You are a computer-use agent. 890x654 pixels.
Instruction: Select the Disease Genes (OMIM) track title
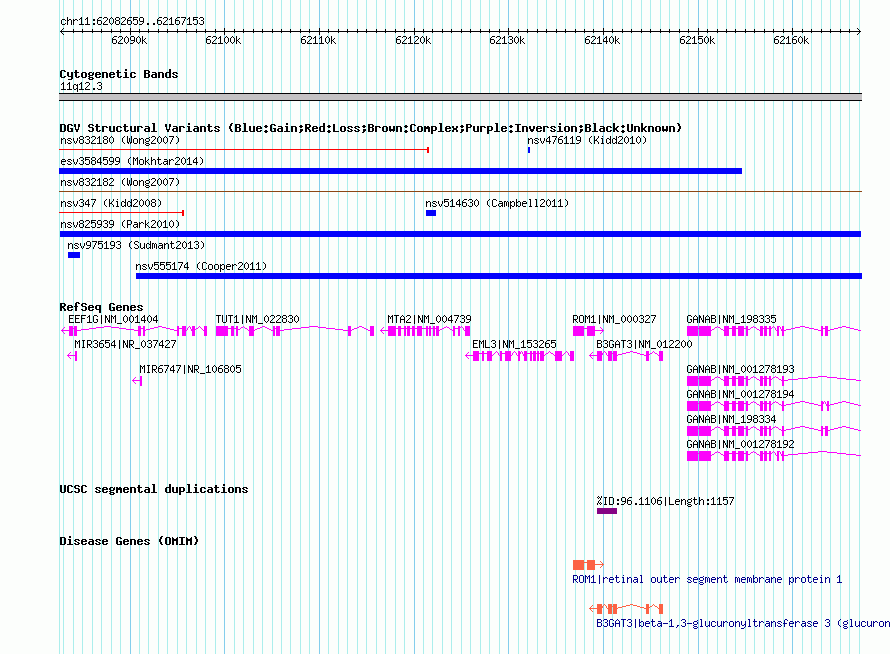coord(129,541)
